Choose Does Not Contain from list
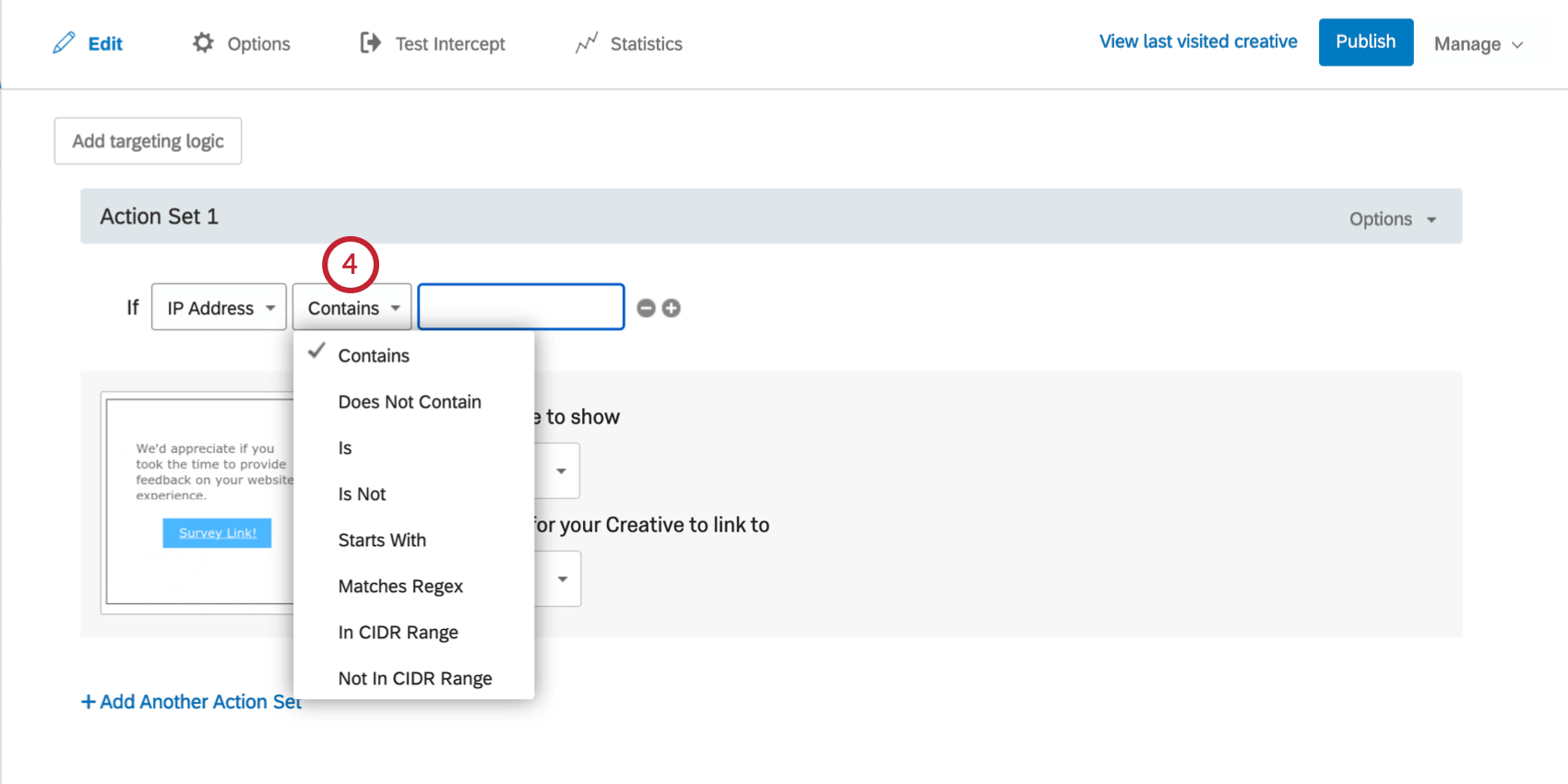Viewport: 1568px width, 784px height. tap(410, 402)
